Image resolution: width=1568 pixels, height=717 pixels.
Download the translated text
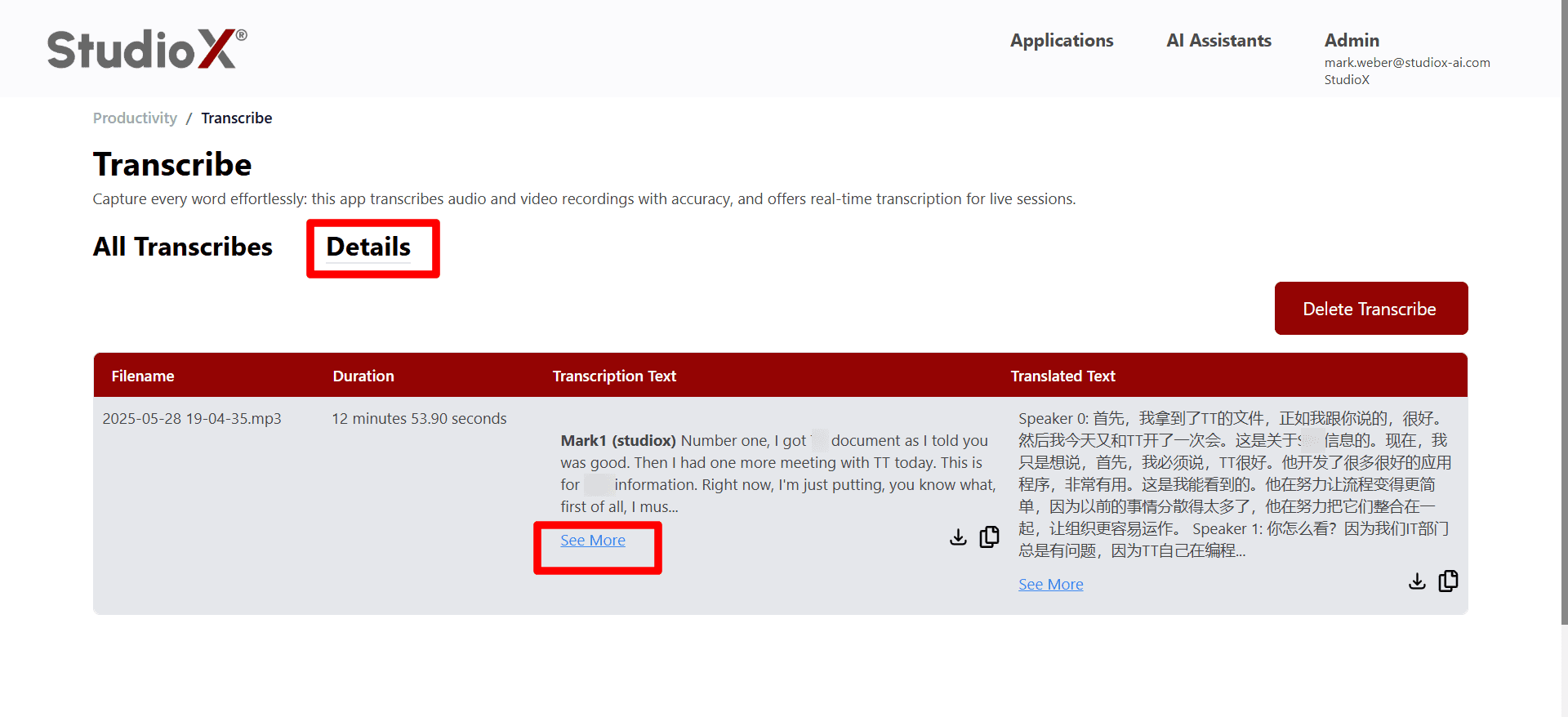point(1417,581)
